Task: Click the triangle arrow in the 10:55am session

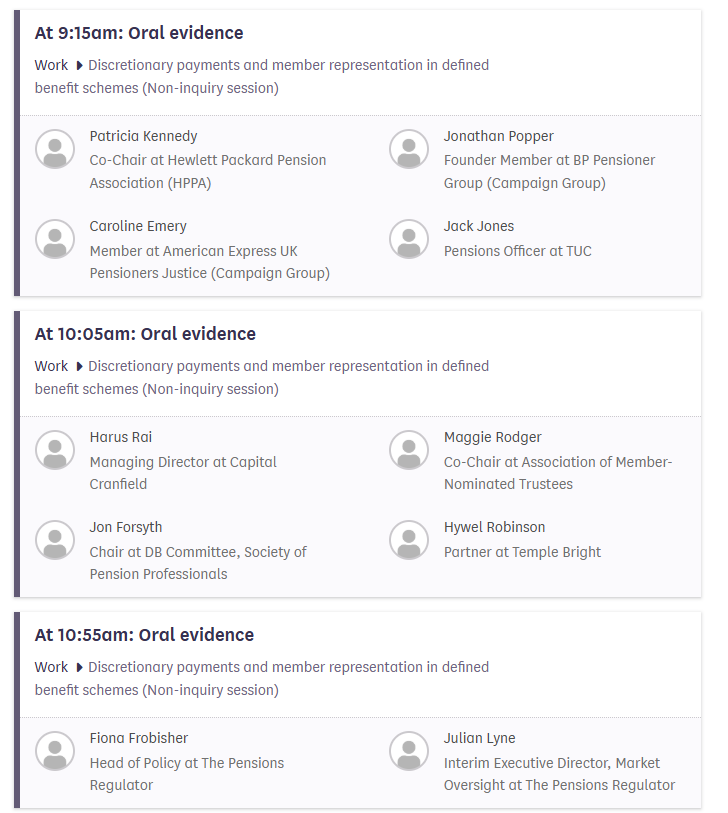Action: coord(79,668)
